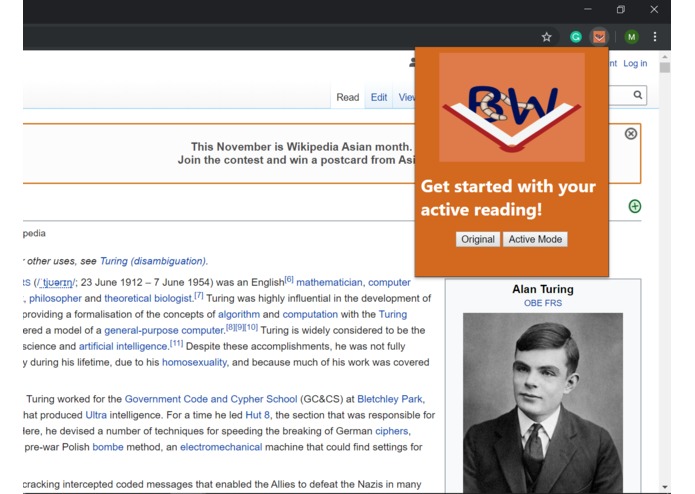Image resolution: width=695 pixels, height=494 pixels.
Task: Open the Alan Turing portrait photo
Action: pyautogui.click(x=543, y=403)
